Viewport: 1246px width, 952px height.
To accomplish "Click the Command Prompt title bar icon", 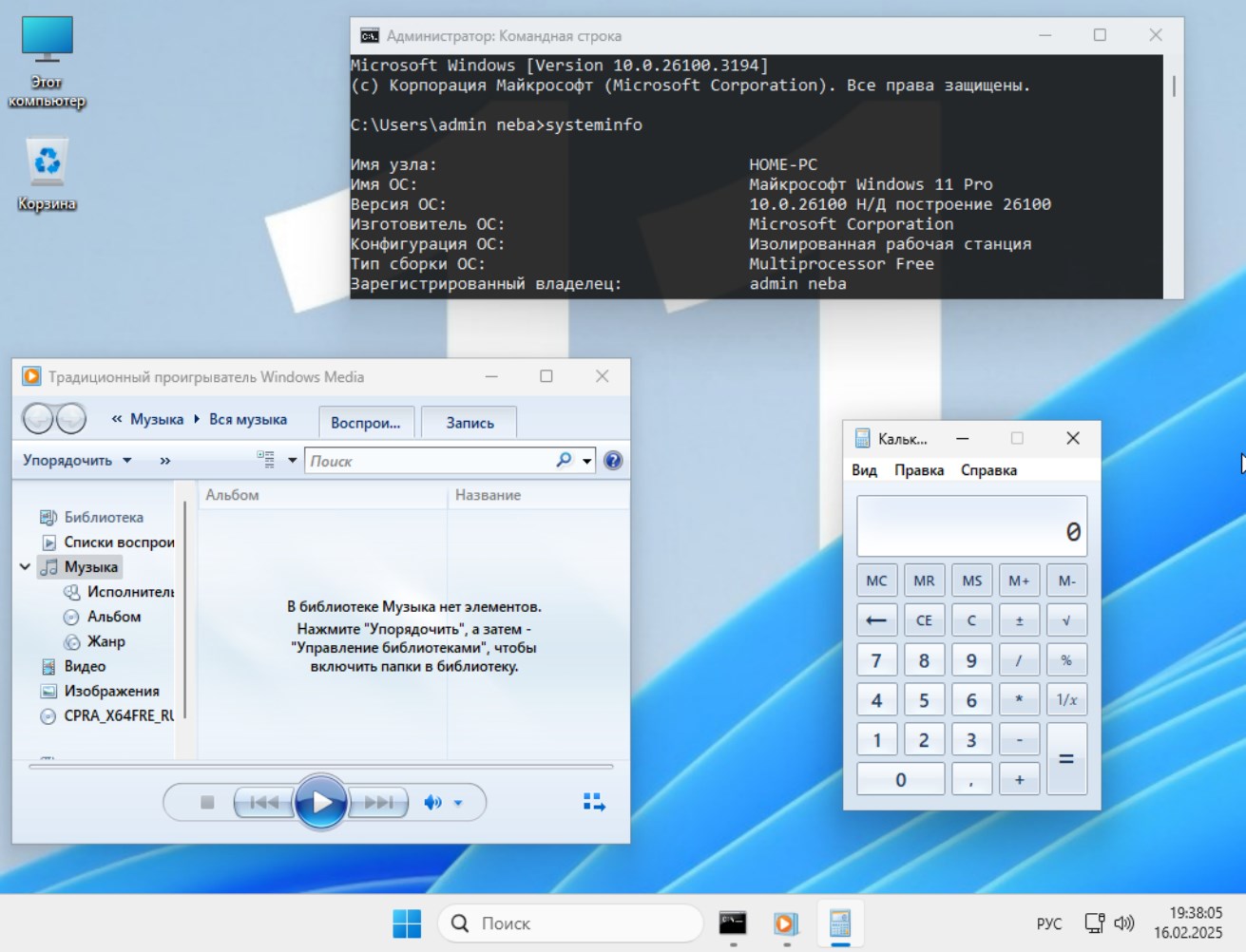I will coord(370,36).
